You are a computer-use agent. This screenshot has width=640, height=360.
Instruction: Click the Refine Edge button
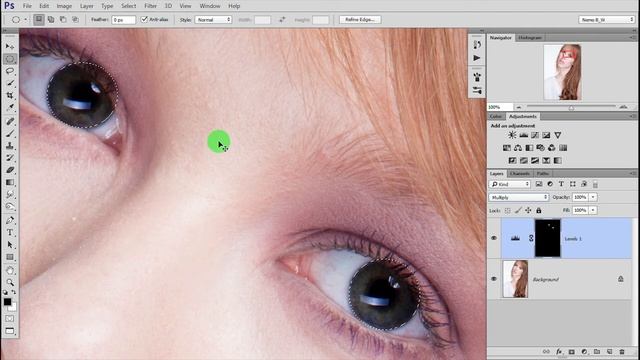tap(360, 20)
